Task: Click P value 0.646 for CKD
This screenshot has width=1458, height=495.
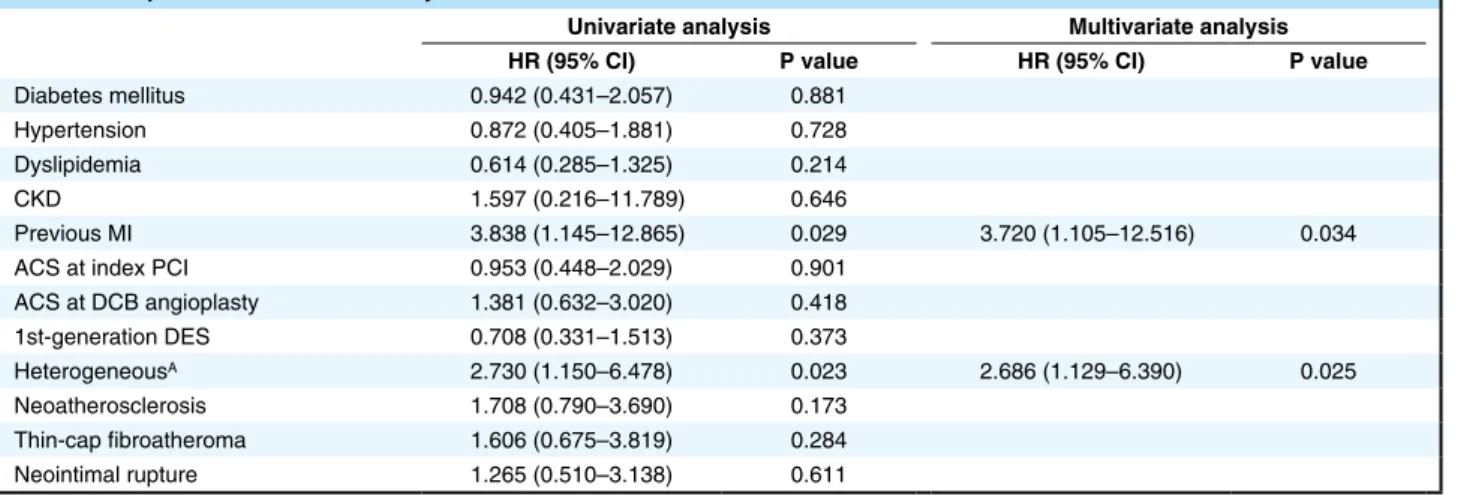Action: pos(818,201)
